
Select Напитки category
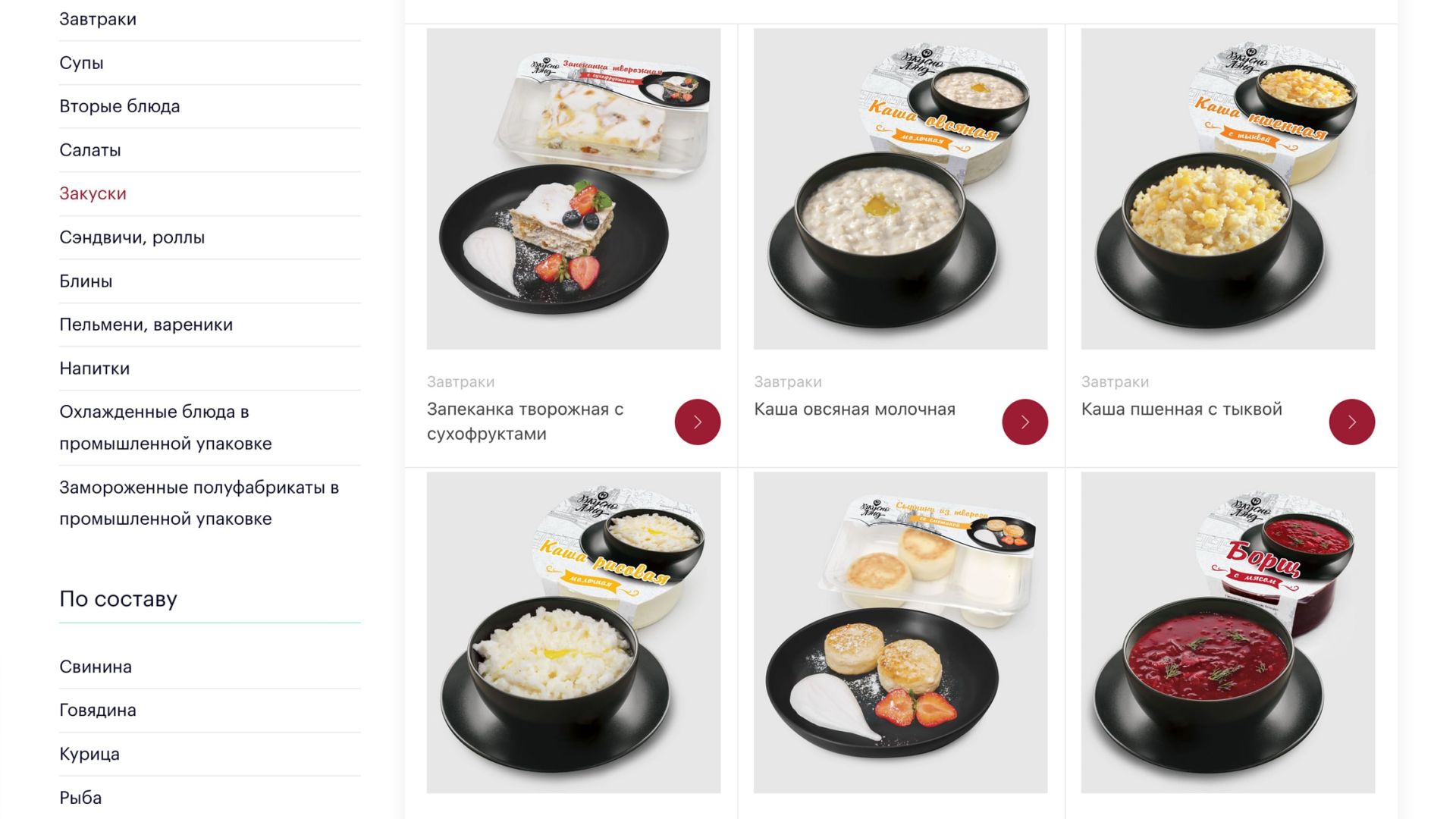[x=94, y=369]
